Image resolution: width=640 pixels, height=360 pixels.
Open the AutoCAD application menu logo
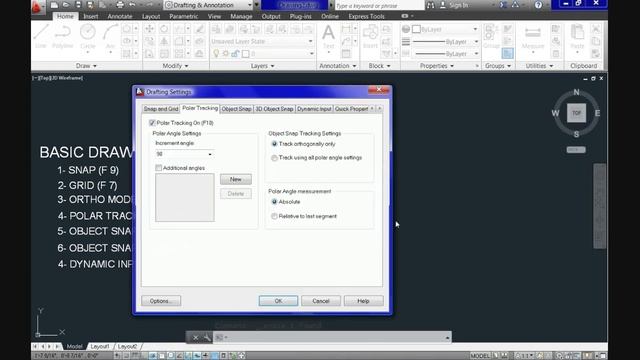(x=37, y=7)
